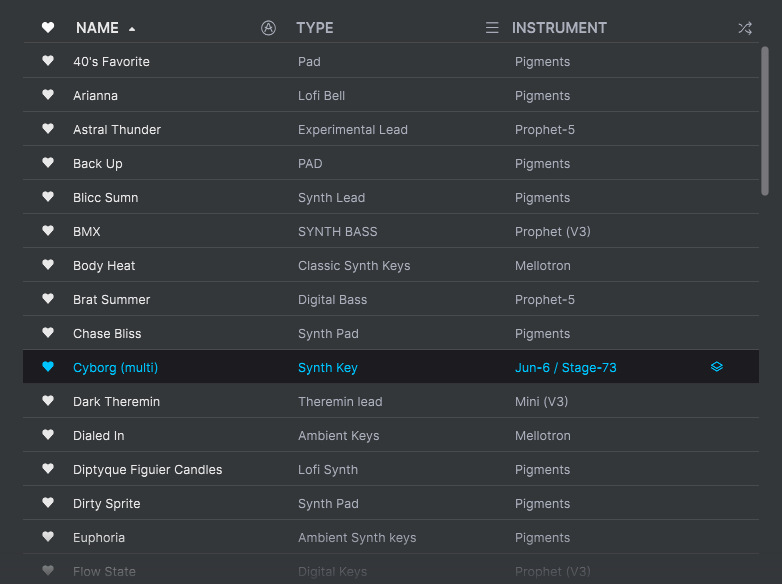
Task: Open the type column list menu icon
Action: (x=492, y=28)
